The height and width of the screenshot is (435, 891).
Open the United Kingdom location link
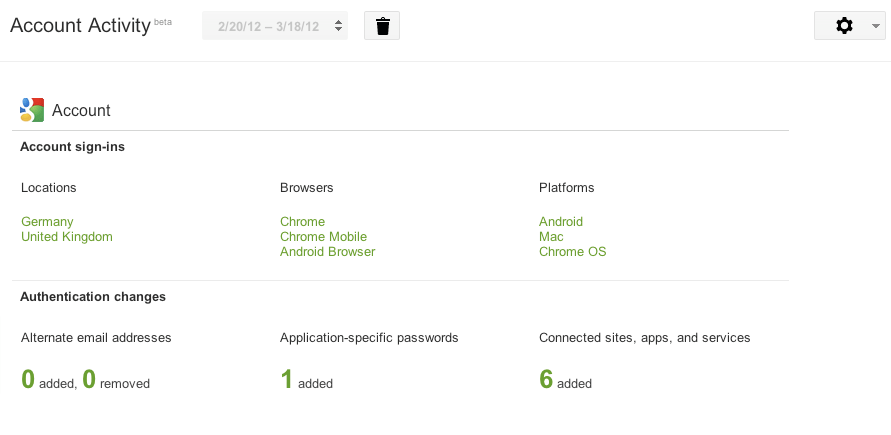coord(67,237)
